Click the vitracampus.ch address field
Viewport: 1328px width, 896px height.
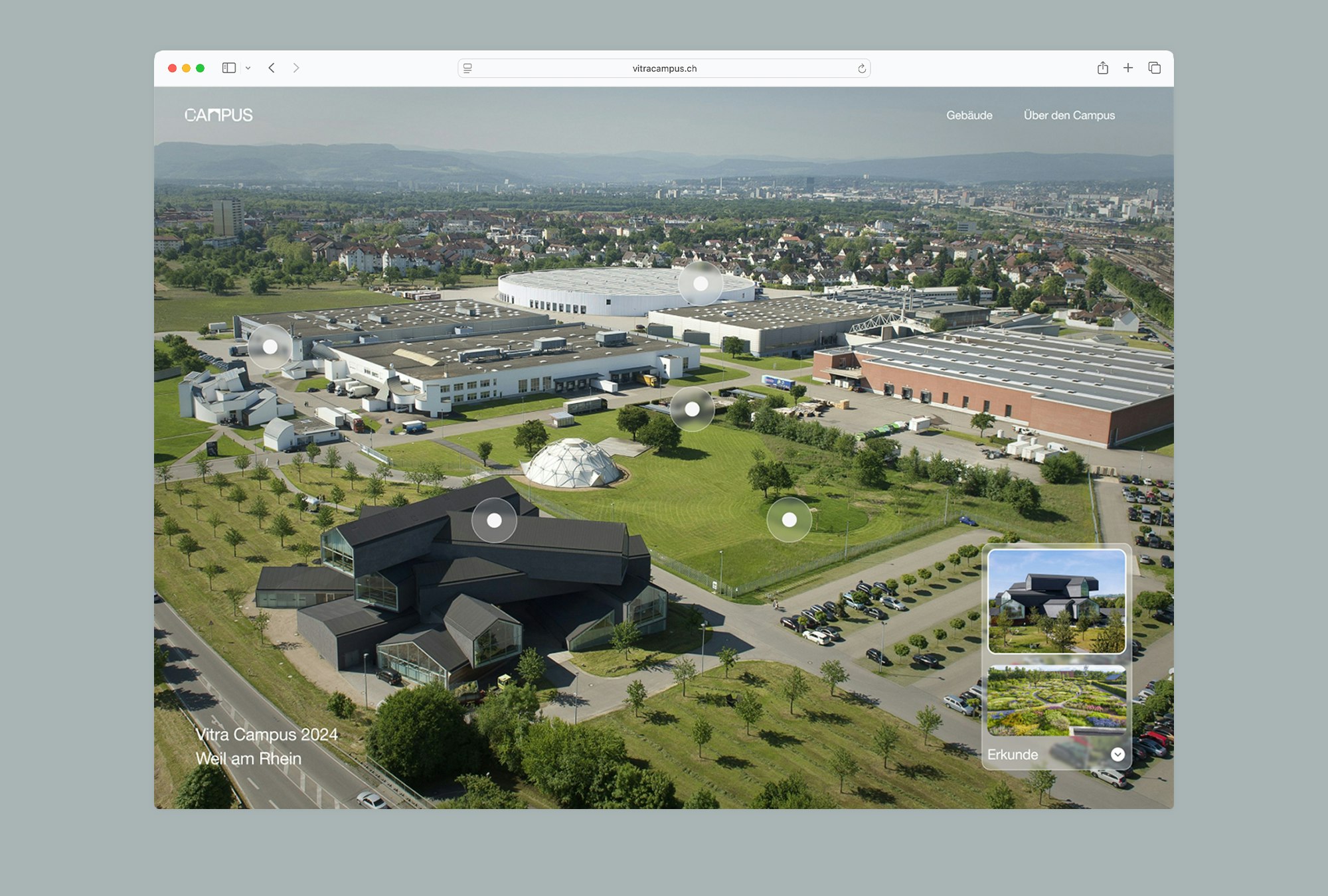[664, 68]
